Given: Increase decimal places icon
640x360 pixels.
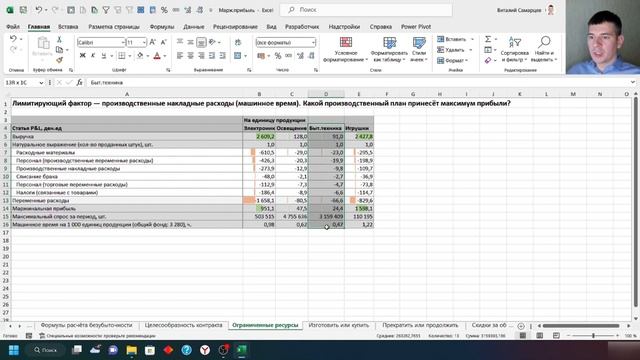Looking at the screenshot, I should tap(300, 56).
